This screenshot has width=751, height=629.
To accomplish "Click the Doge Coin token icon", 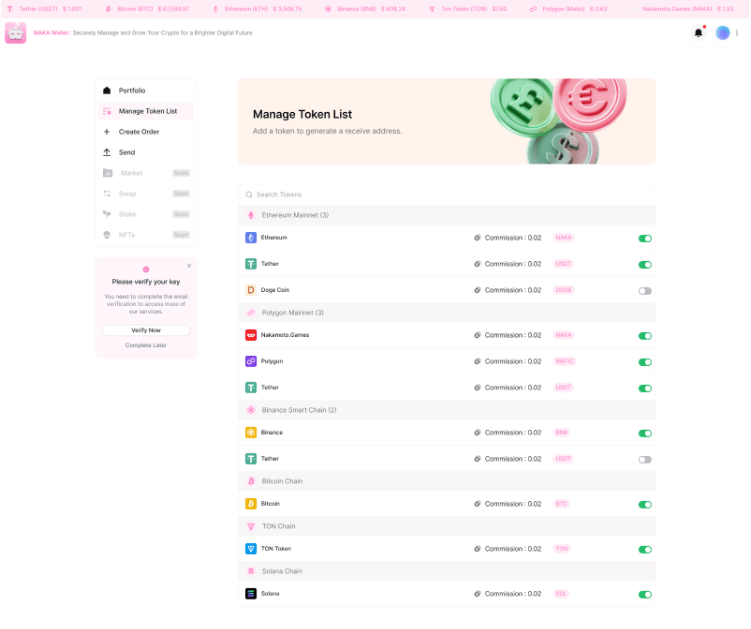I will (251, 290).
